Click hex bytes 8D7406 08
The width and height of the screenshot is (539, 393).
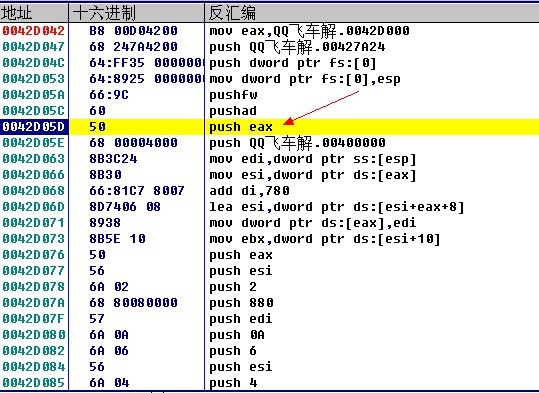(125, 207)
